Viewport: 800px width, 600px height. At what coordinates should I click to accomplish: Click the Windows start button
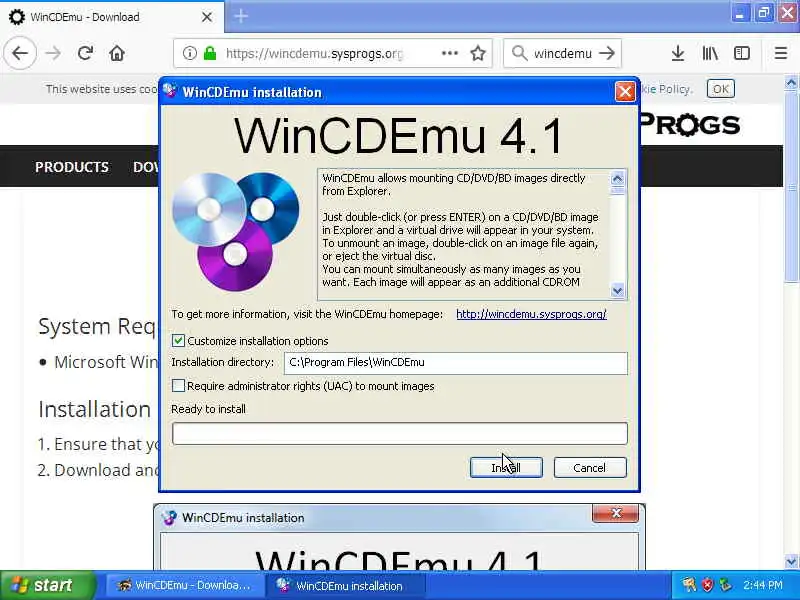tap(47, 585)
